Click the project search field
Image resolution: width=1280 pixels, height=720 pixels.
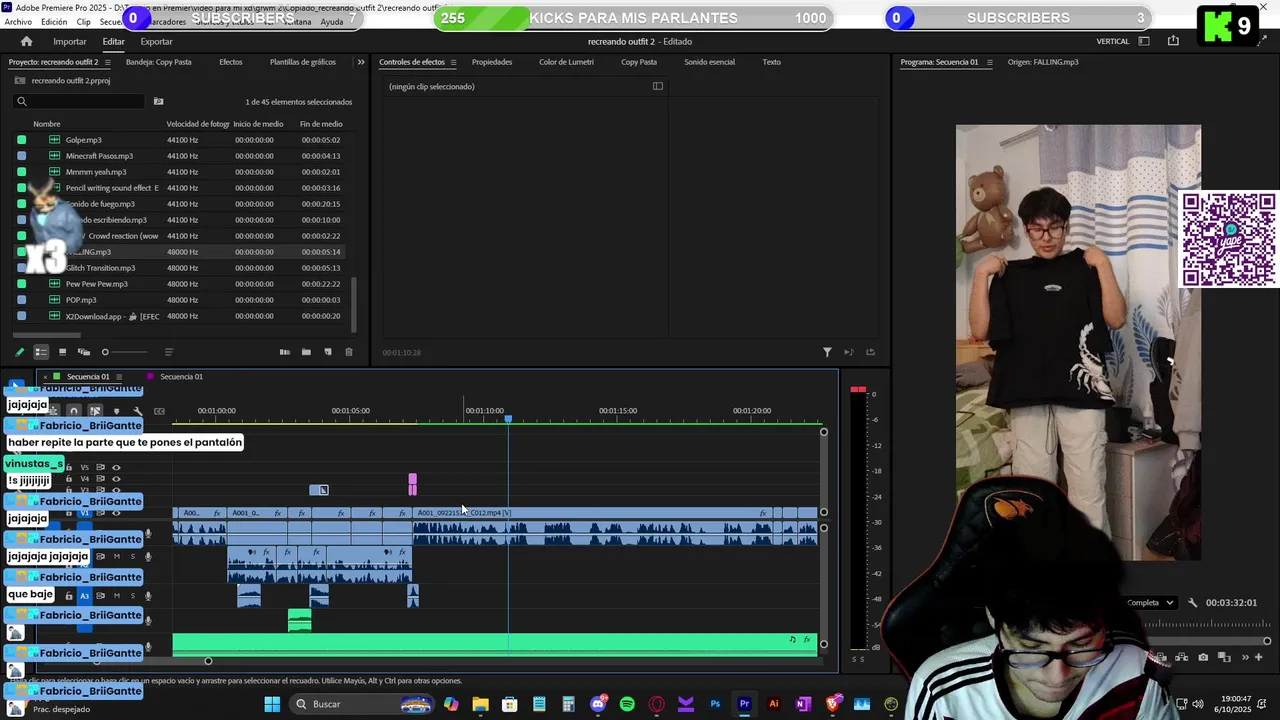tap(80, 101)
